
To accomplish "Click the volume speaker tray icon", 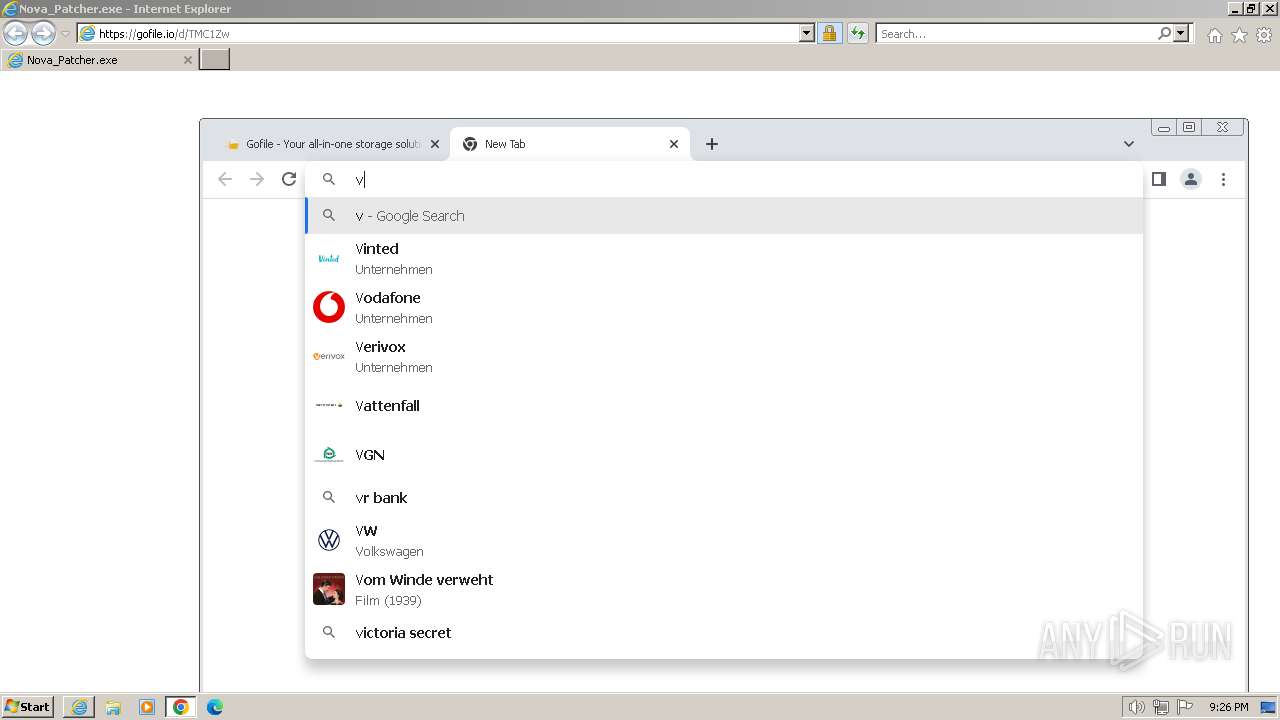I will coord(1136,707).
